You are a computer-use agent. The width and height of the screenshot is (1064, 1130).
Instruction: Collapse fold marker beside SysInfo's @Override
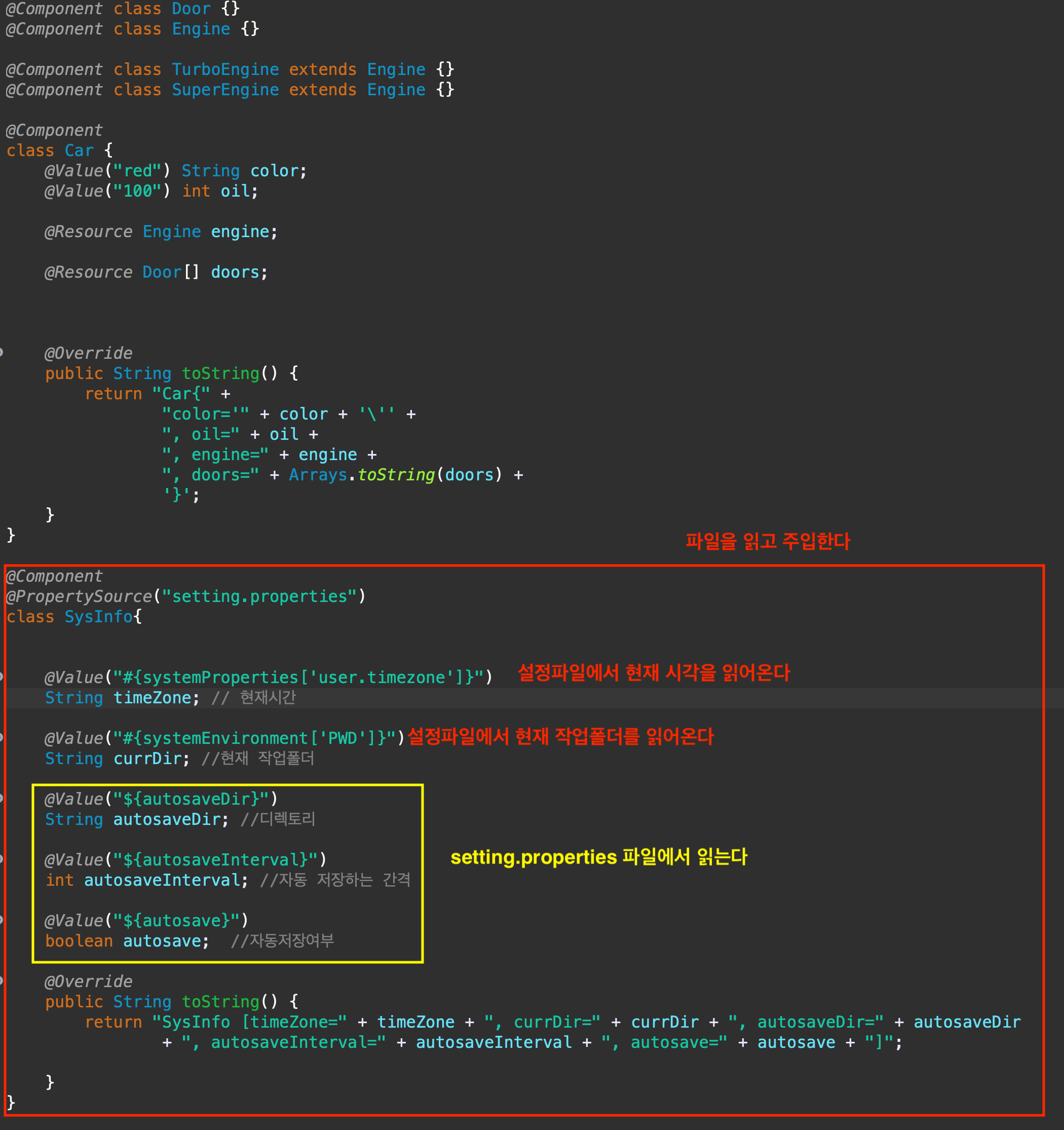(2, 981)
